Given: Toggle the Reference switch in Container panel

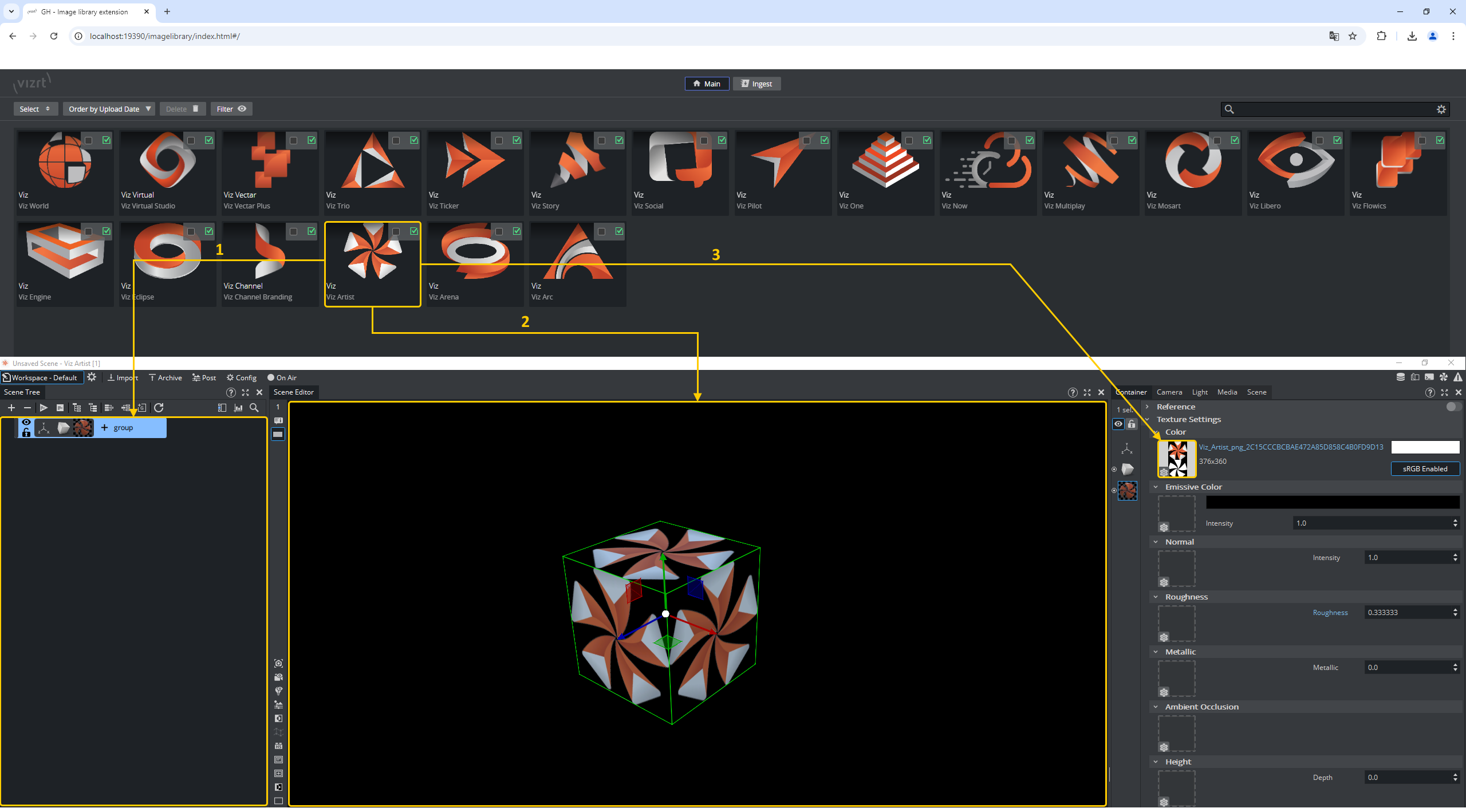Looking at the screenshot, I should [x=1453, y=407].
